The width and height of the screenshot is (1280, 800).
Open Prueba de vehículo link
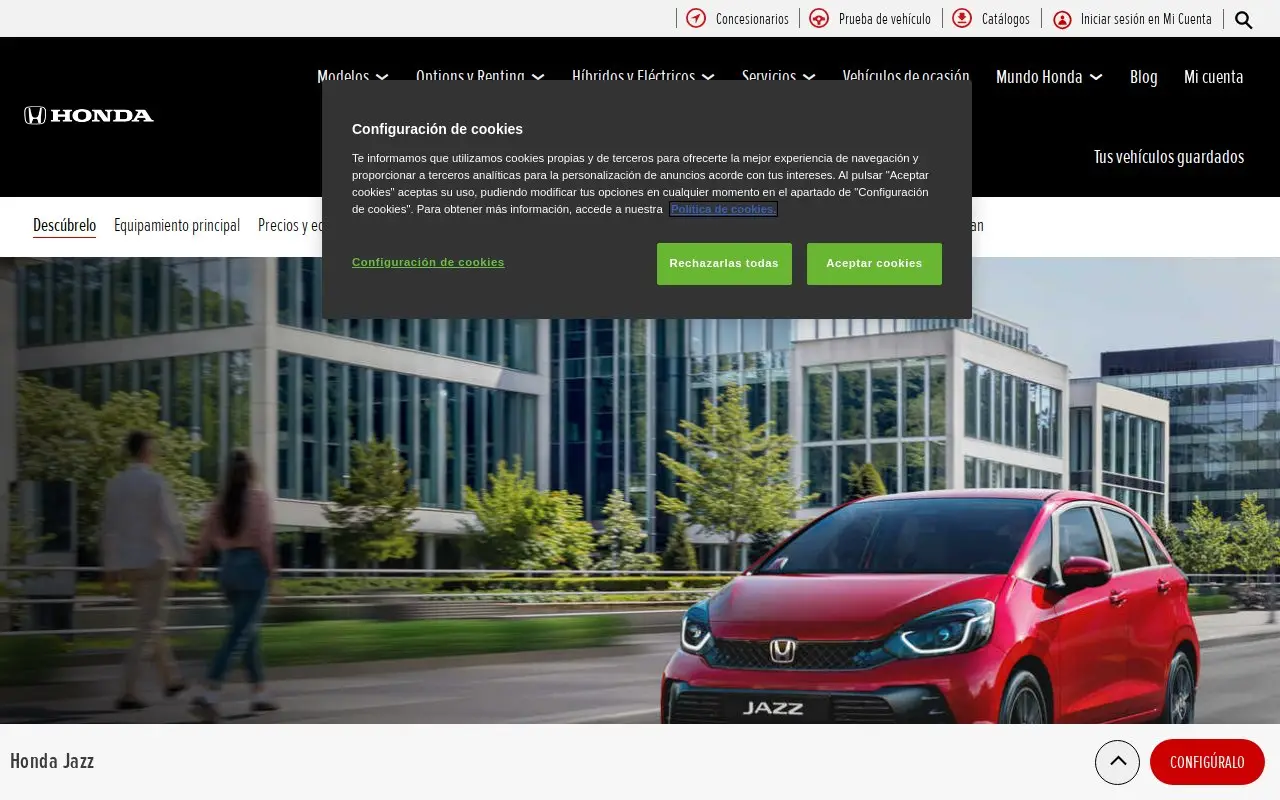pyautogui.click(x=884, y=19)
